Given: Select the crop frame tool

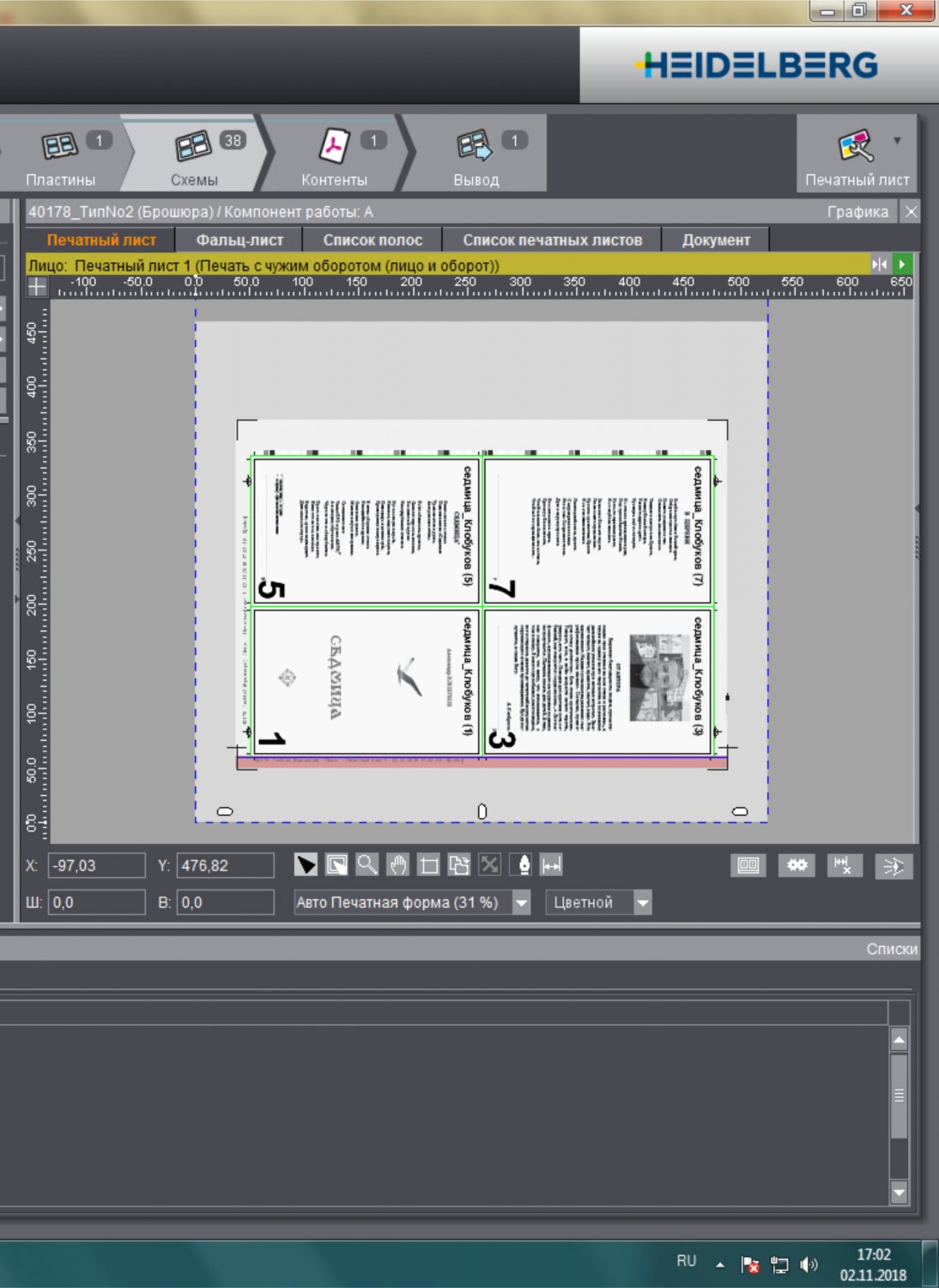Looking at the screenshot, I should click(428, 865).
